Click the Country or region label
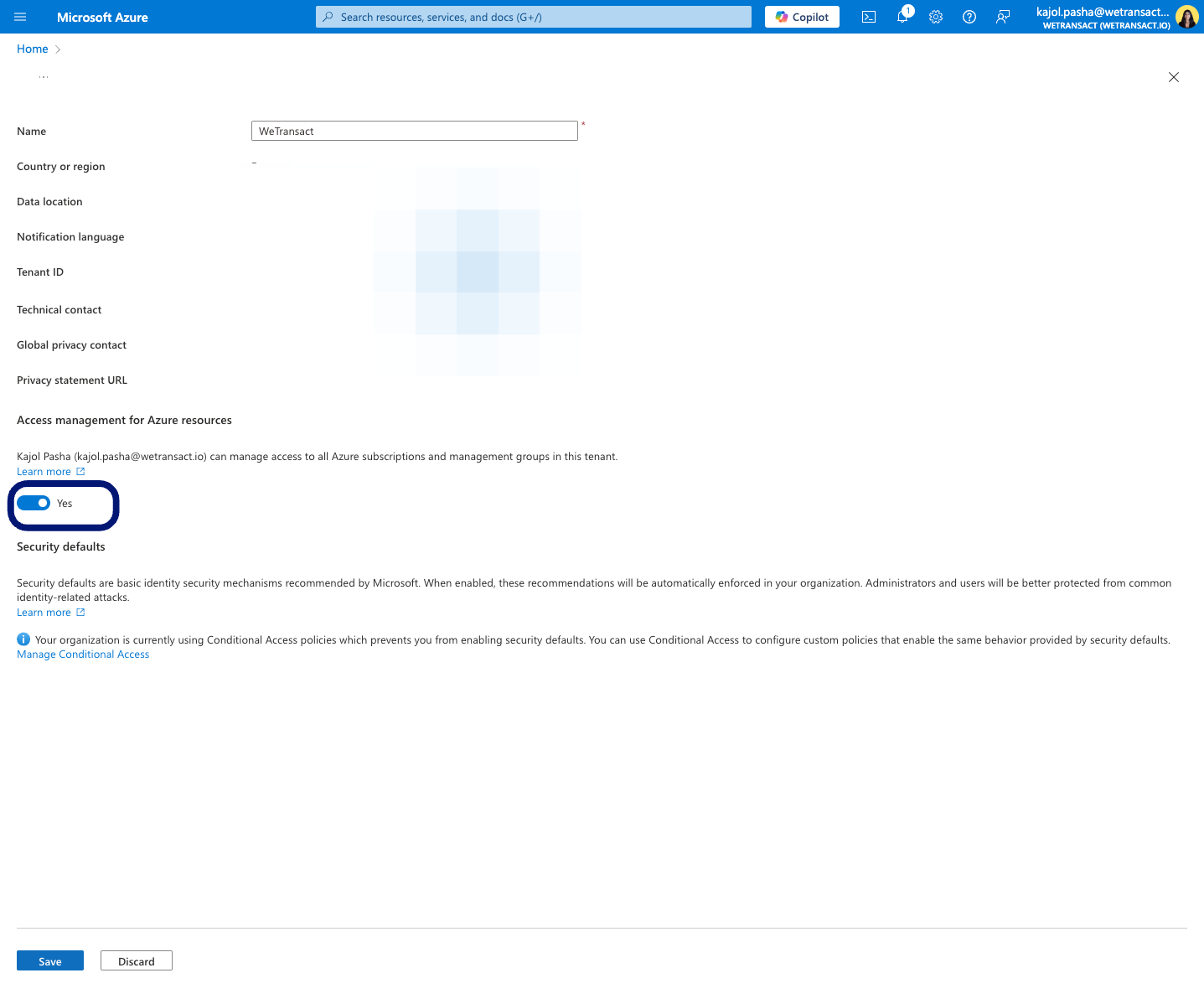 [61, 167]
